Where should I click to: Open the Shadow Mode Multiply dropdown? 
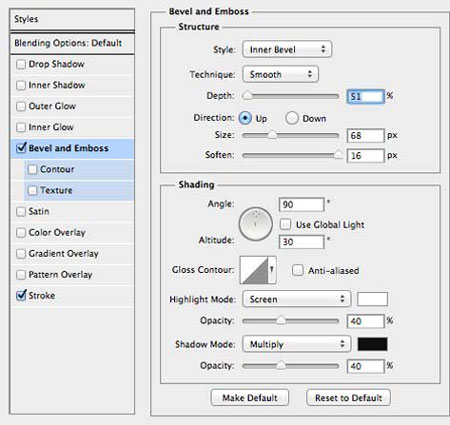[x=297, y=344]
